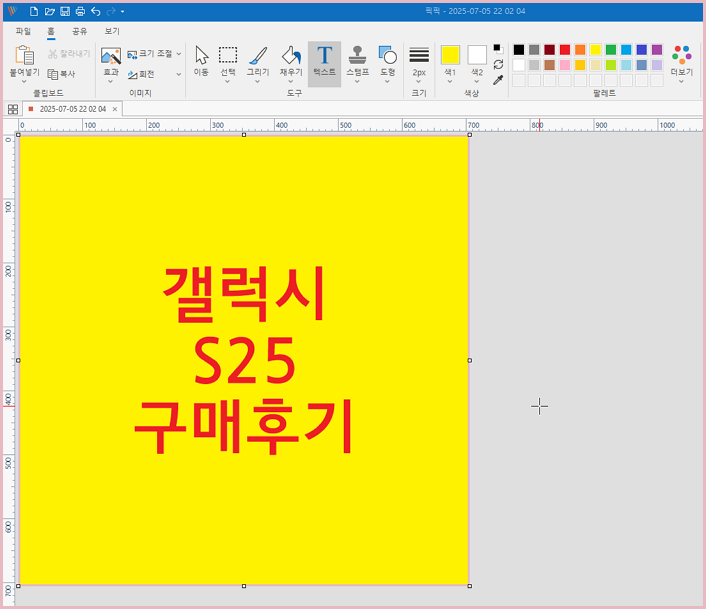Expand the 회전 dropdown arrow
The height and width of the screenshot is (609, 706).
[179, 74]
